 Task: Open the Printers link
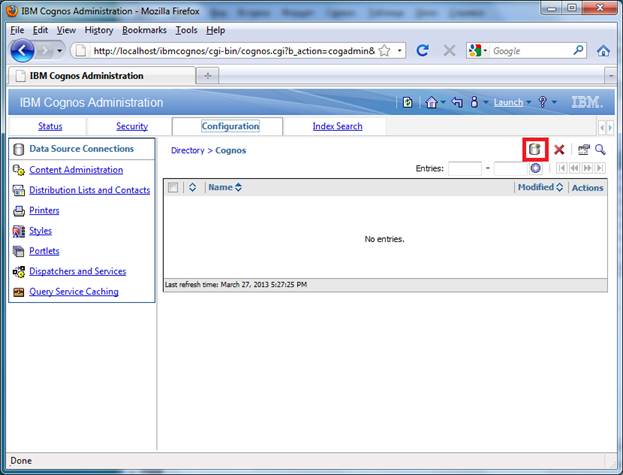[x=44, y=210]
